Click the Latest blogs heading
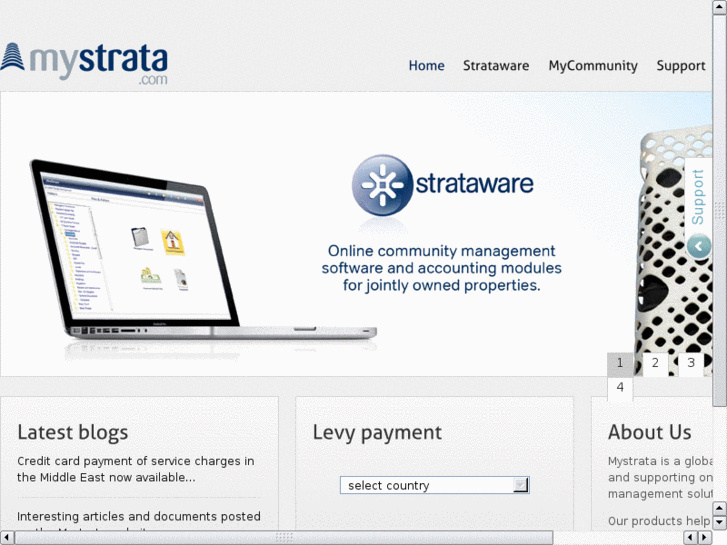This screenshot has width=727, height=545. (x=73, y=432)
